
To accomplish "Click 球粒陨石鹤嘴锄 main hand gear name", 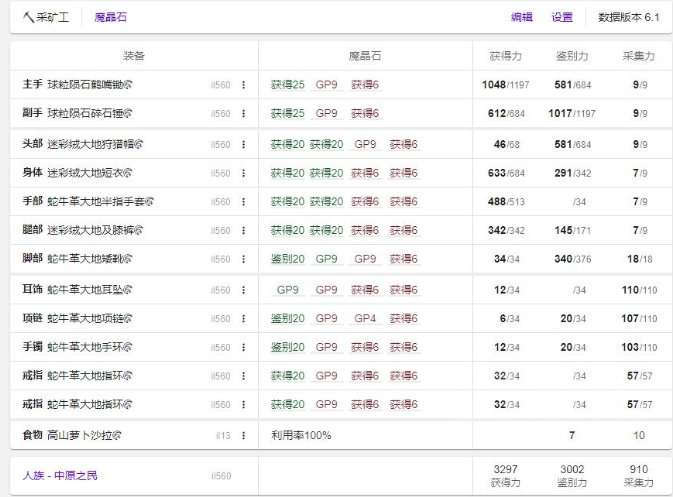I will pyautogui.click(x=85, y=85).
